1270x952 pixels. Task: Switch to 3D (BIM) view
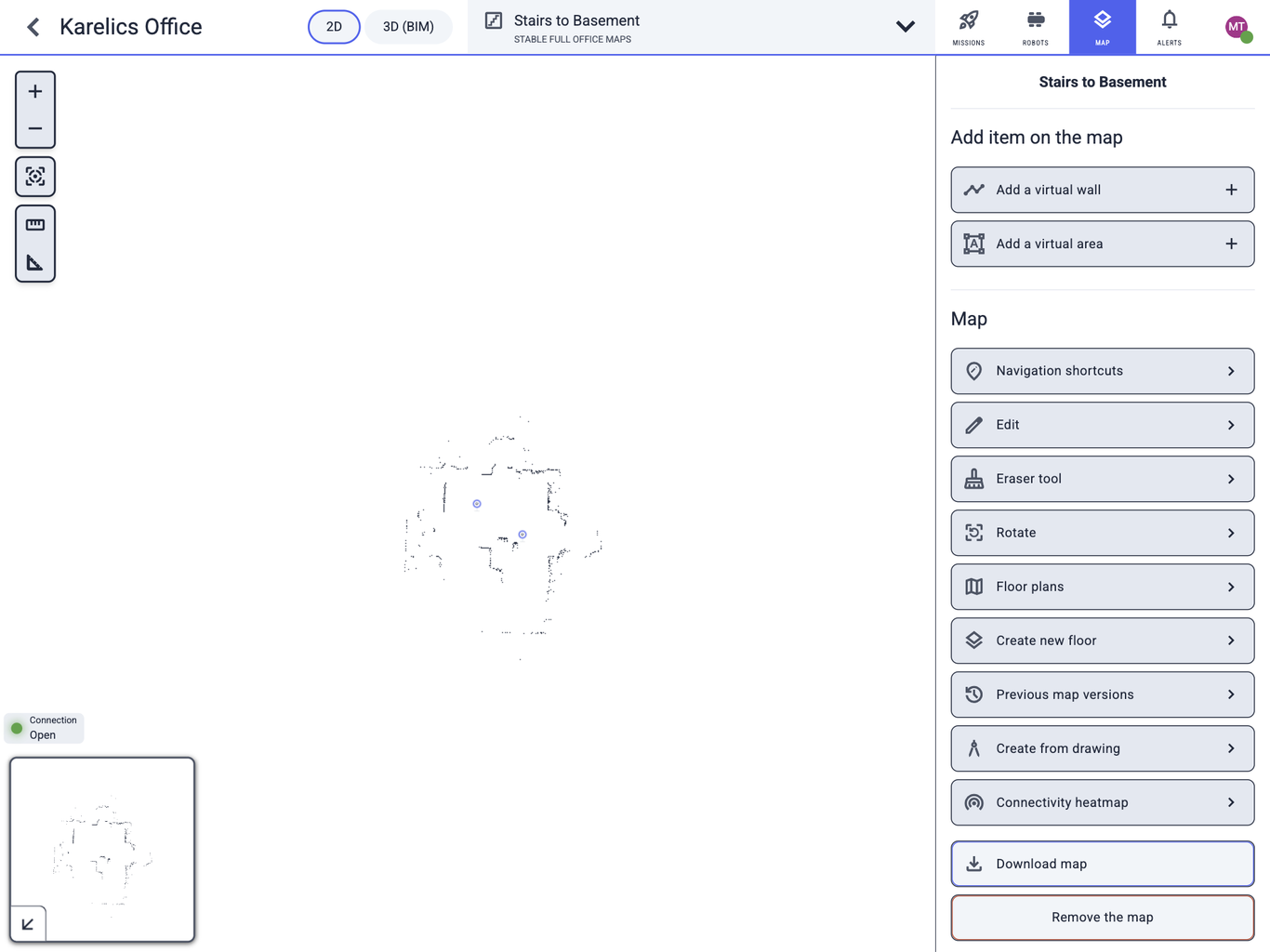[x=408, y=27]
